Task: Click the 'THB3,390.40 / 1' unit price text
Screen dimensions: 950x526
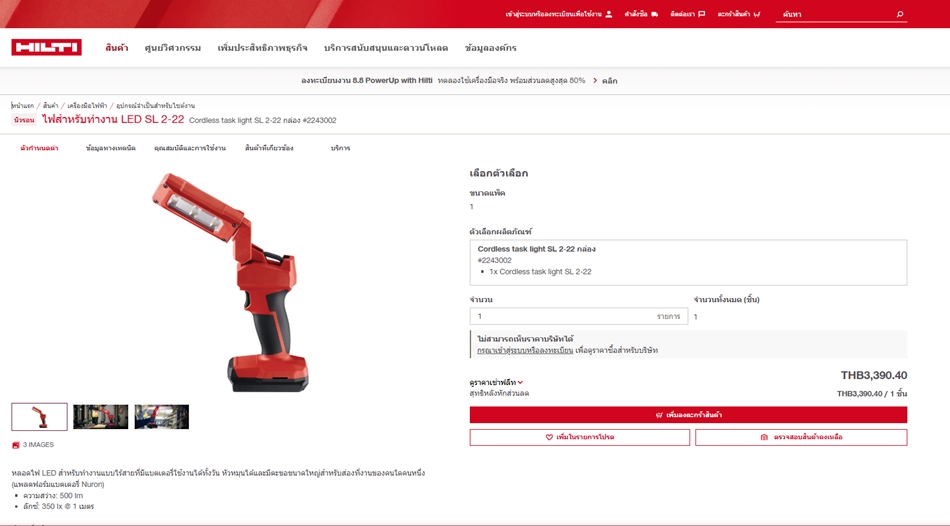Action: pos(872,394)
